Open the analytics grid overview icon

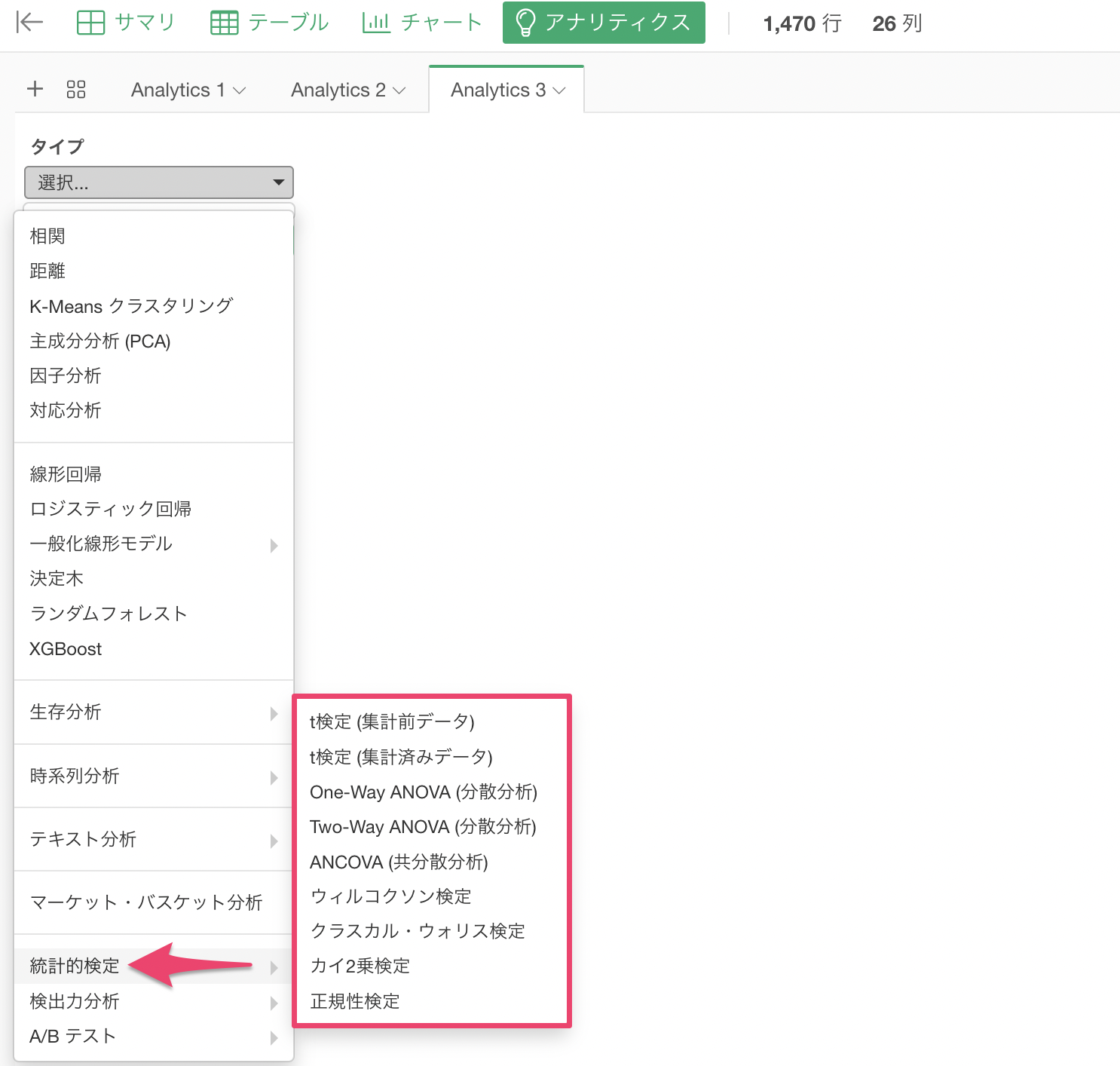[x=76, y=89]
